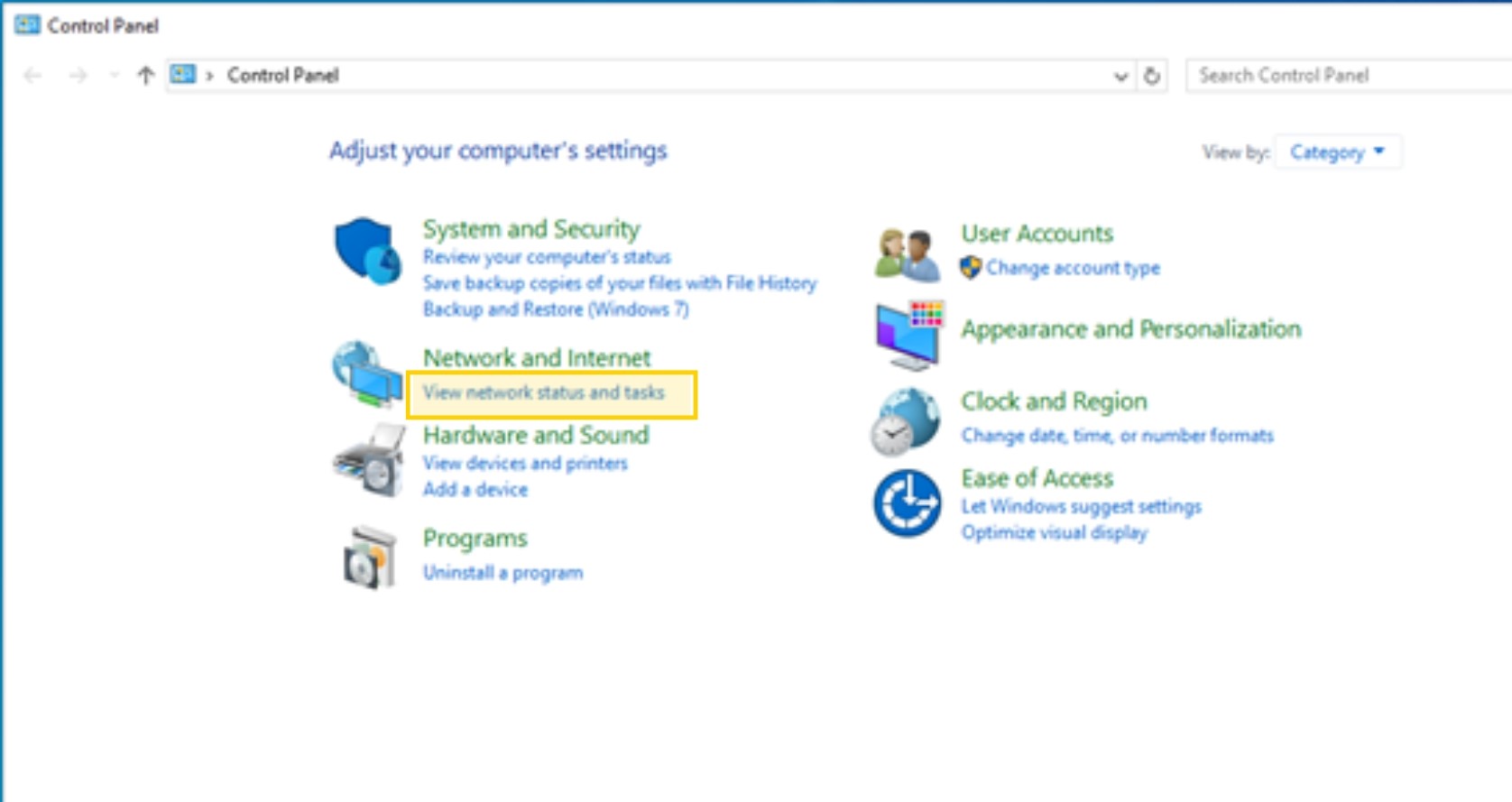Click Change date, time, or number formats
This screenshot has width=1512, height=802.
[x=1117, y=436]
